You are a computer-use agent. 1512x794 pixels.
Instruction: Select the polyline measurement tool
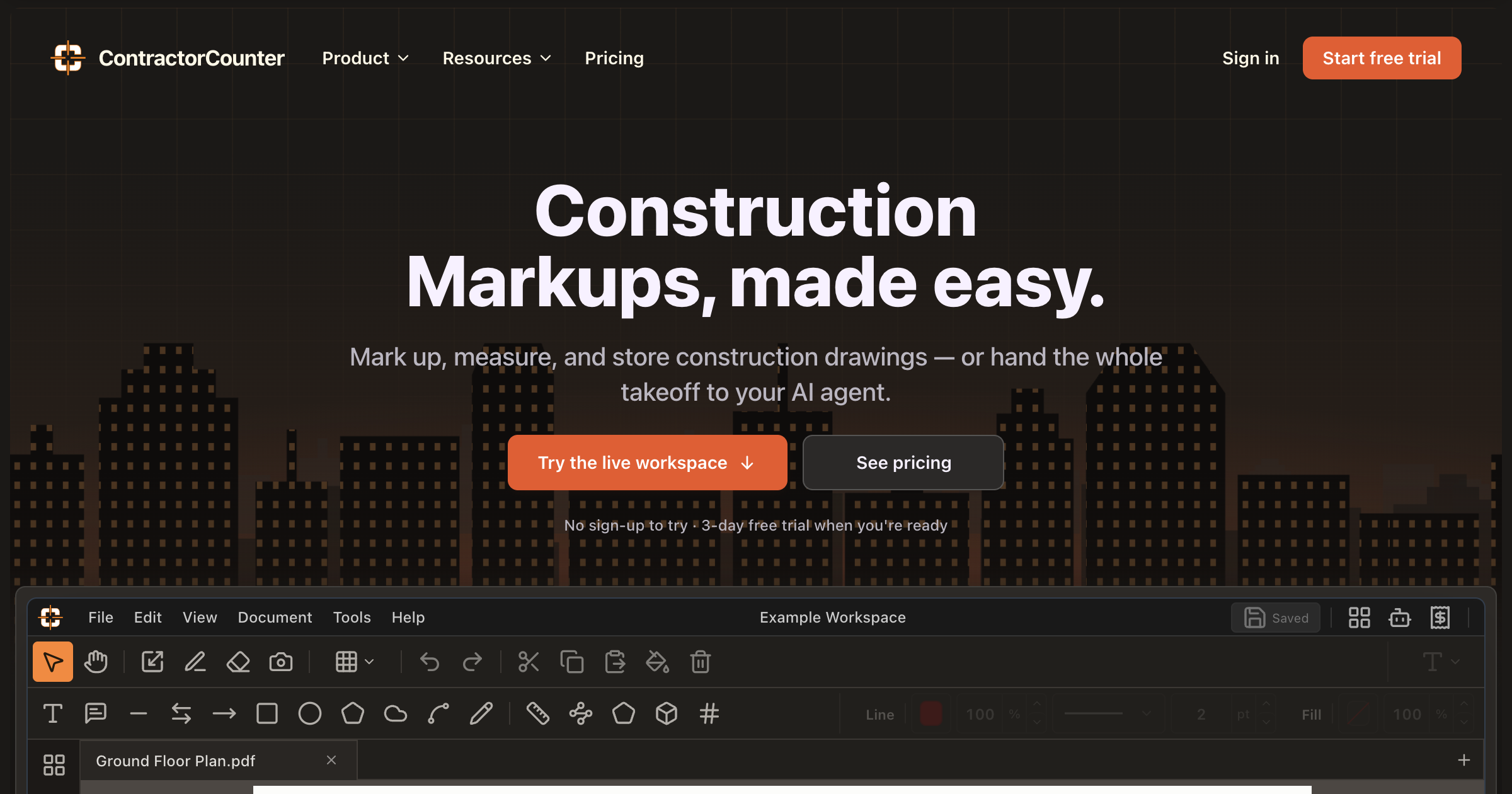click(581, 713)
